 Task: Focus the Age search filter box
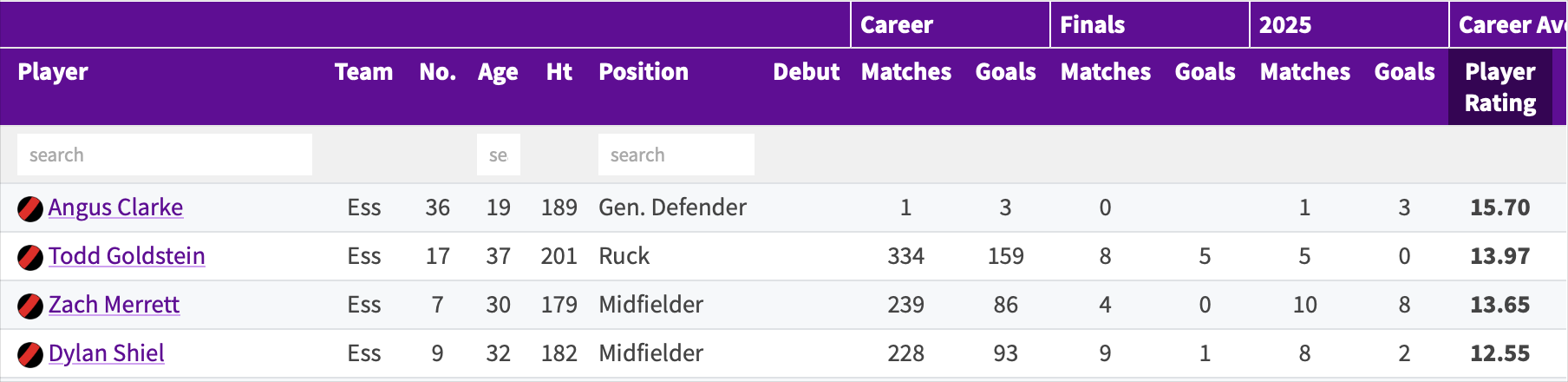point(499,155)
